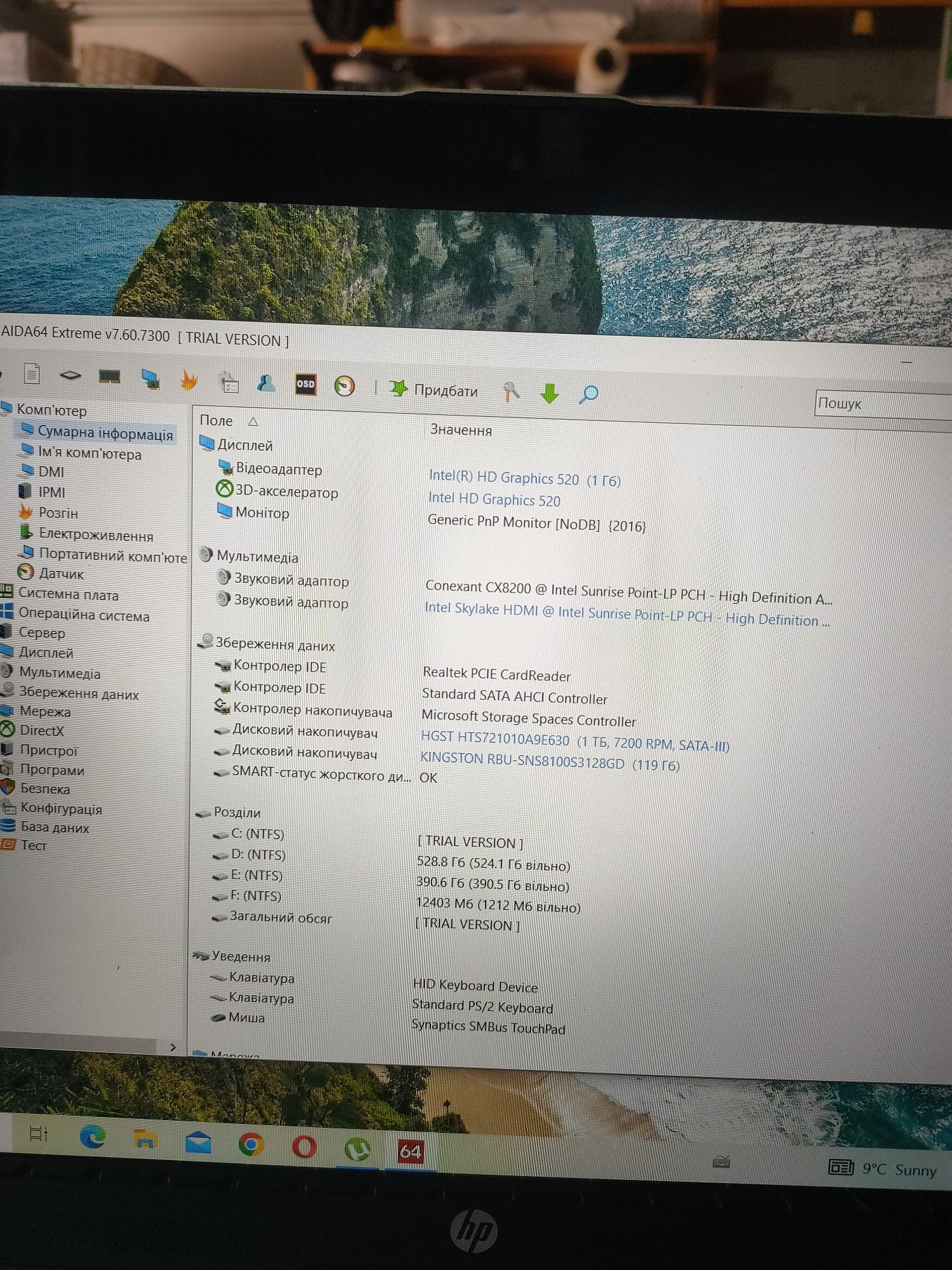Sort by the Поле column header
This screenshot has width=952, height=1270.
[x=216, y=420]
